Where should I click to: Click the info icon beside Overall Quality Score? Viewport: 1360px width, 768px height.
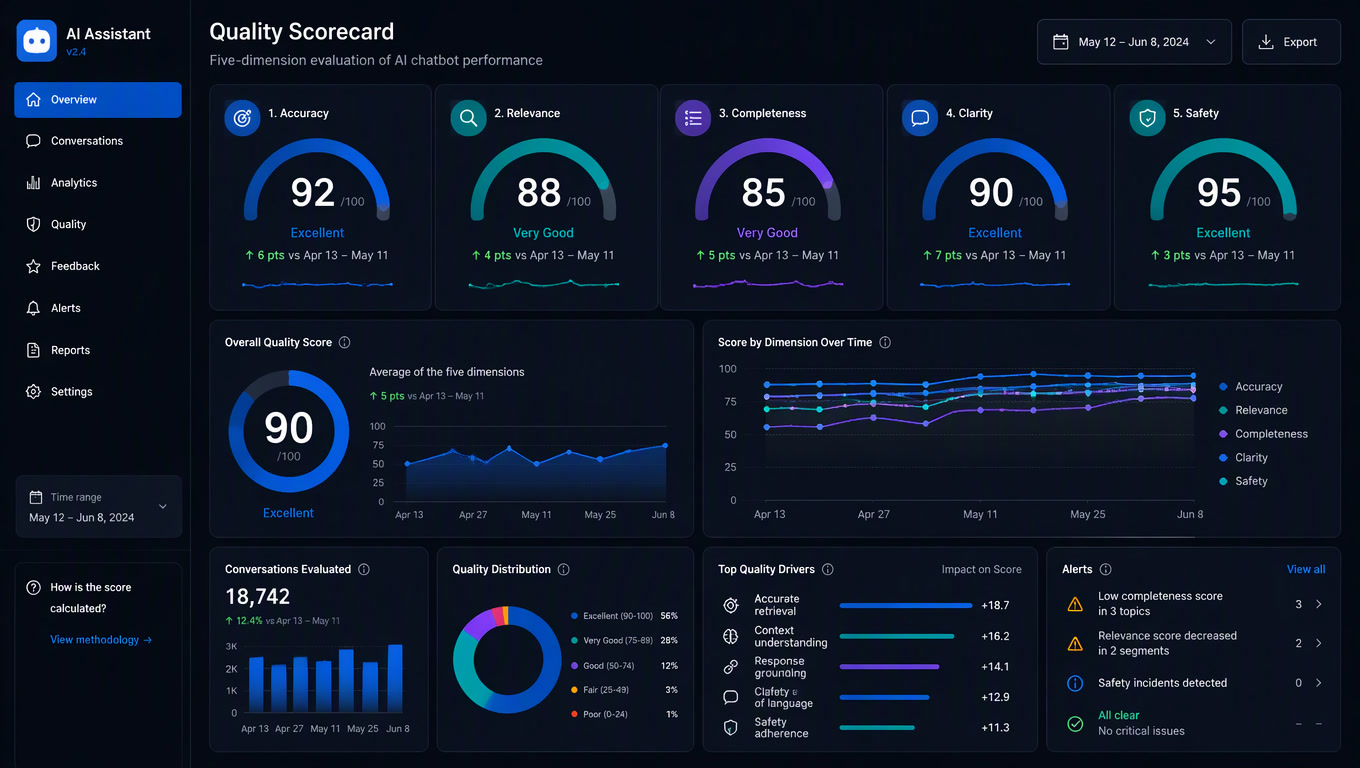pos(344,342)
